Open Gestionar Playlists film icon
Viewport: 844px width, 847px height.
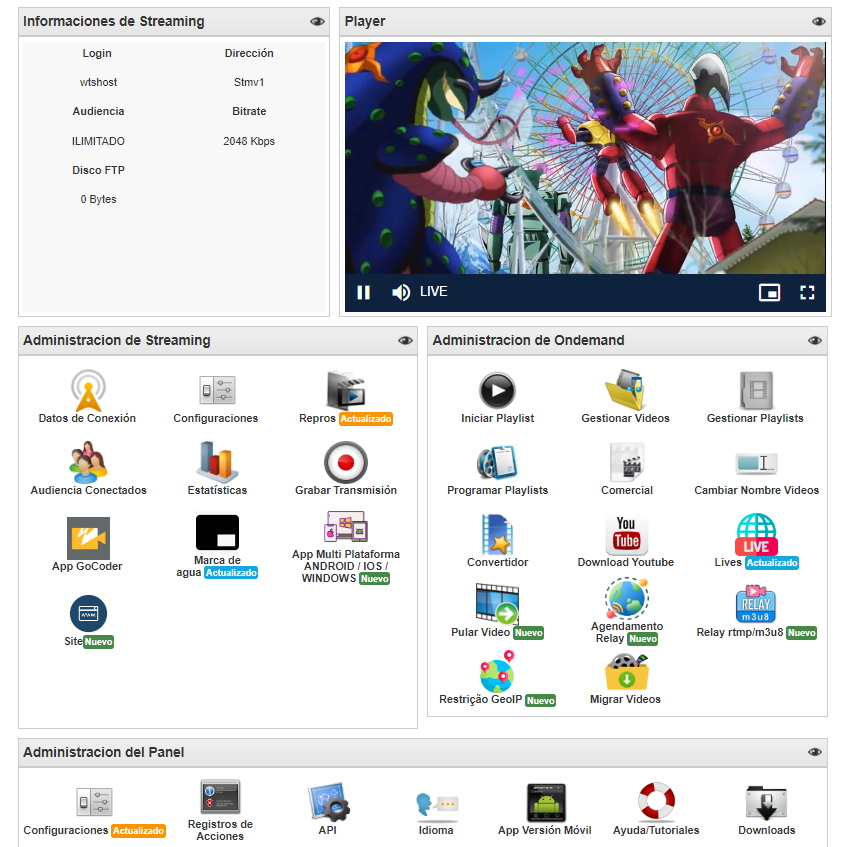tap(756, 390)
